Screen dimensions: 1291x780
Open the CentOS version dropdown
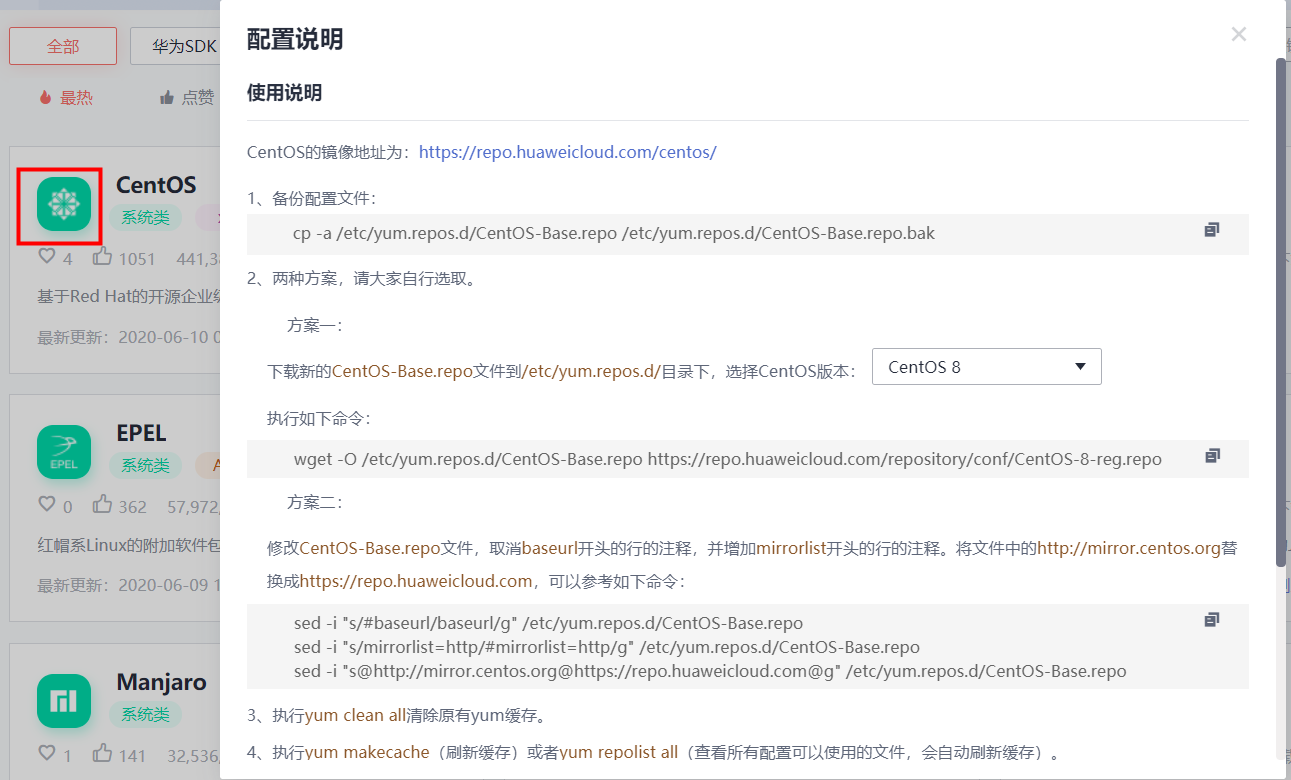tap(986, 367)
